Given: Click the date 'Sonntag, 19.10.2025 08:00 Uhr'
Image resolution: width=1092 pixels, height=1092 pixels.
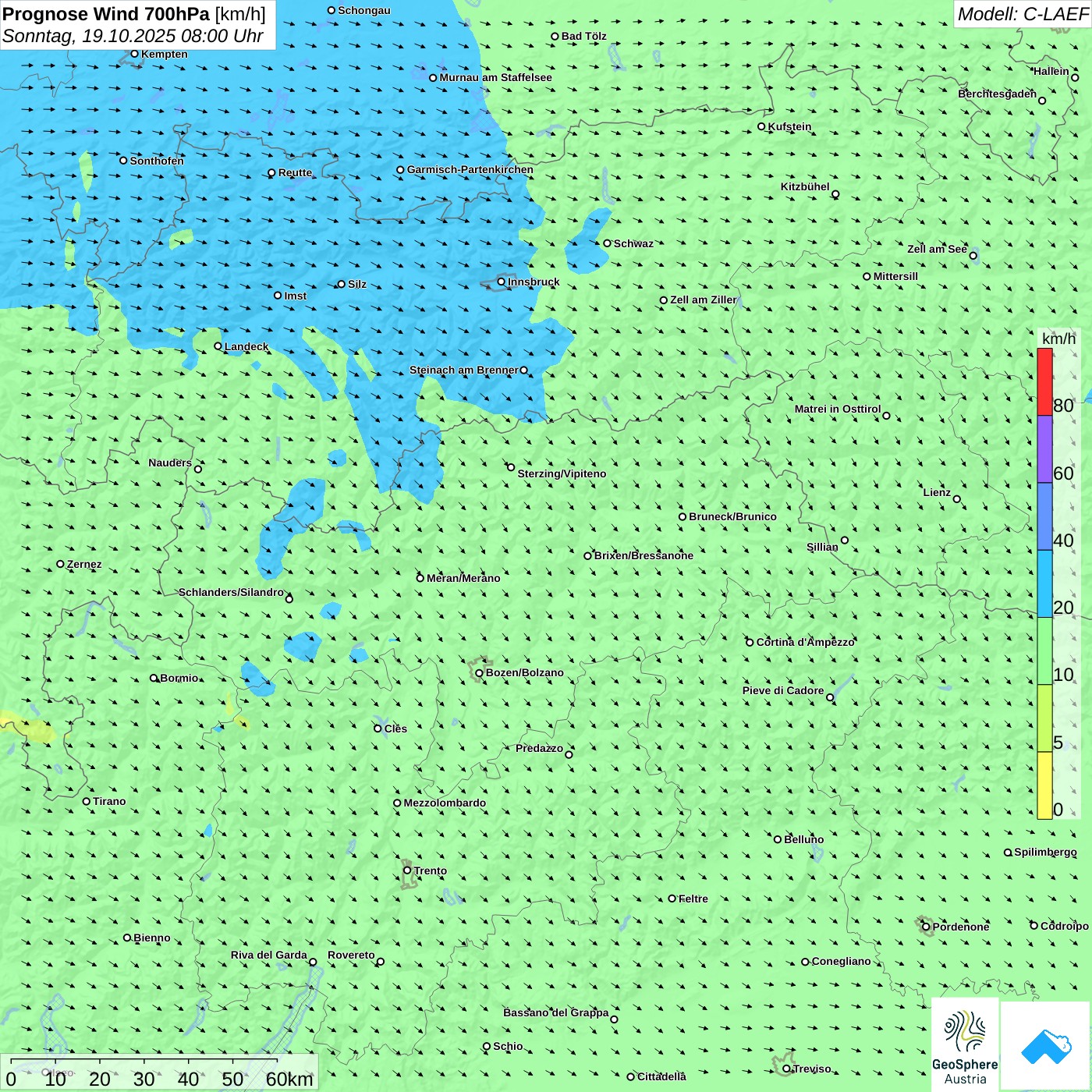Looking at the screenshot, I should [133, 36].
